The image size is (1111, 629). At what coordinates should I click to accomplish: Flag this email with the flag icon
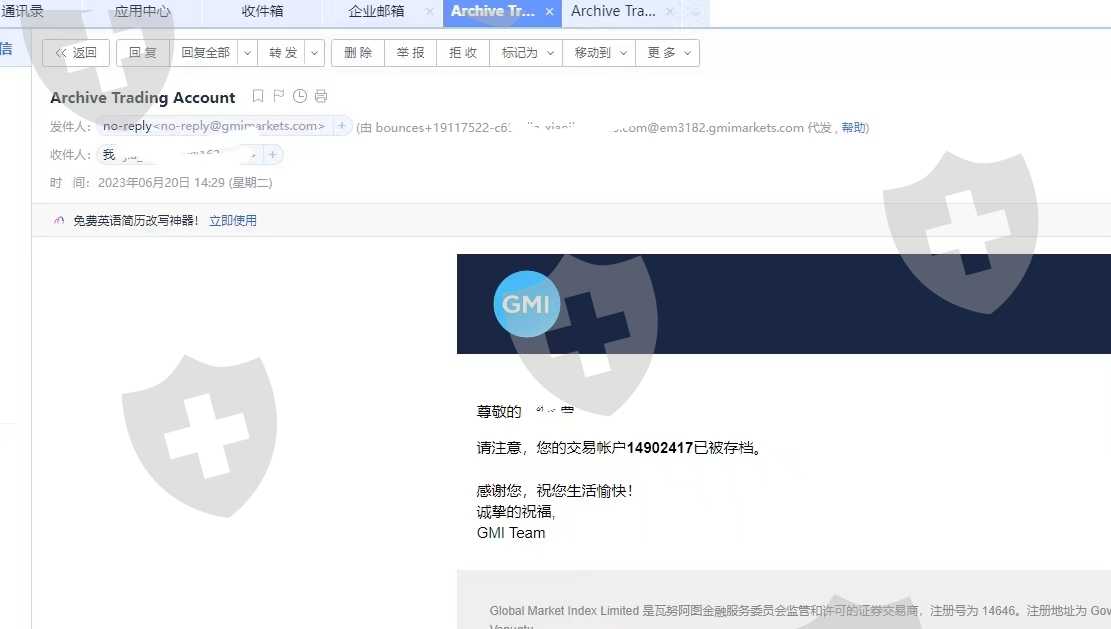[x=278, y=96]
